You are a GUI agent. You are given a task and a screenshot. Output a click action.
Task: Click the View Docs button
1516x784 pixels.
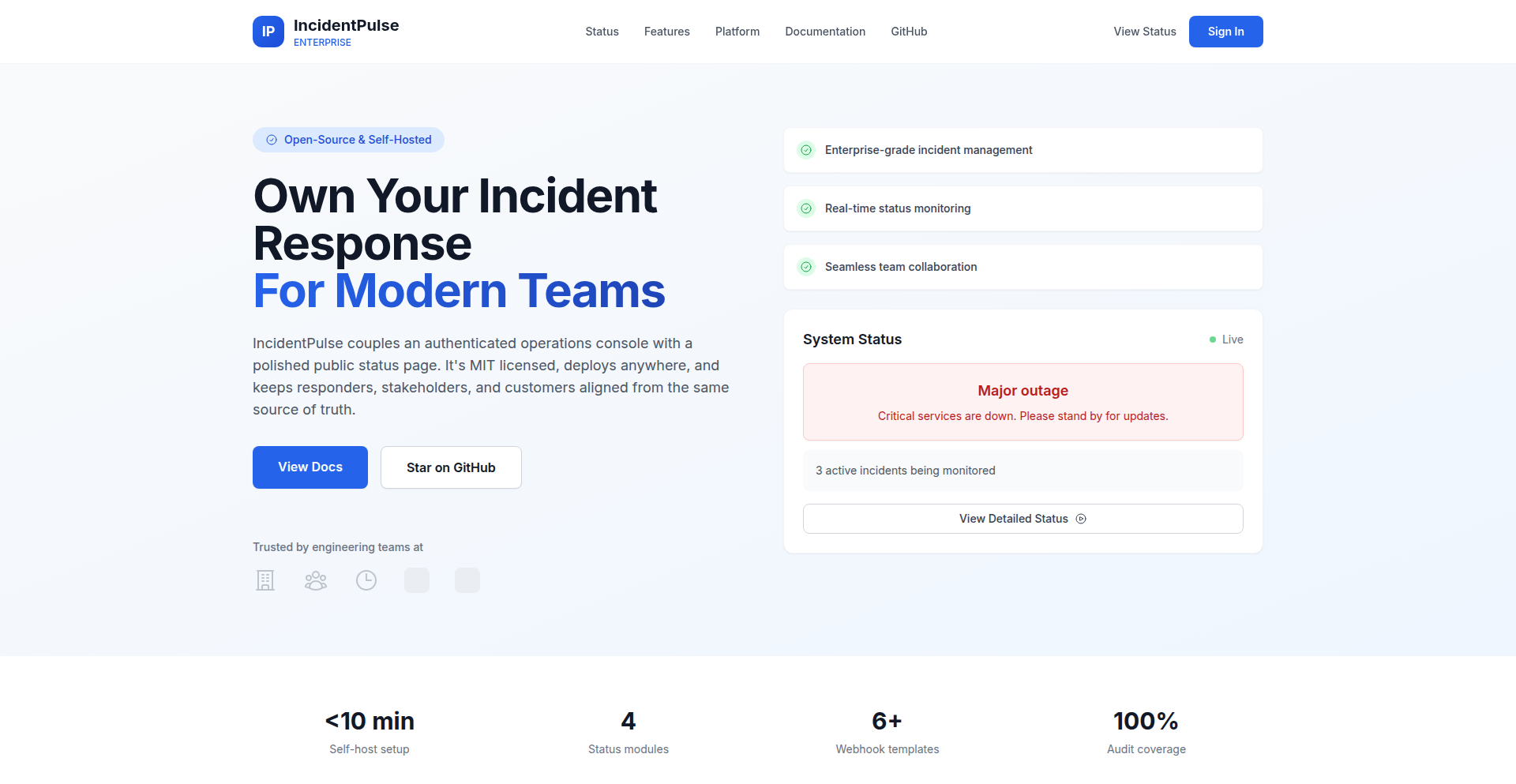coord(310,467)
